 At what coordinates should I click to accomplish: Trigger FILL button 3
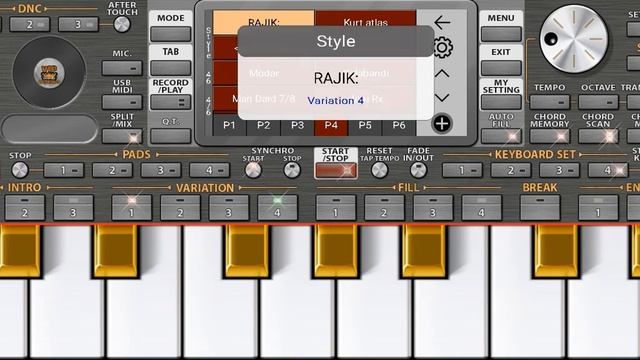[x=433, y=208]
